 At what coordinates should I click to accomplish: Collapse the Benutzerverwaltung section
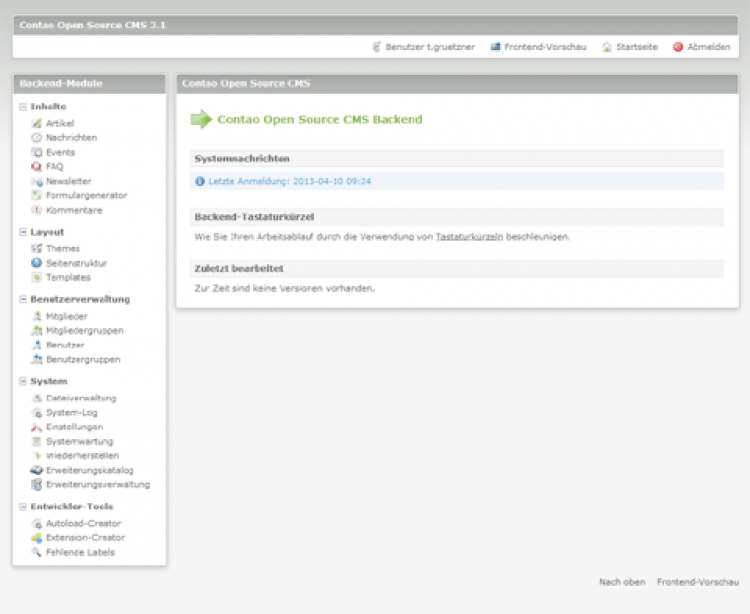23,299
